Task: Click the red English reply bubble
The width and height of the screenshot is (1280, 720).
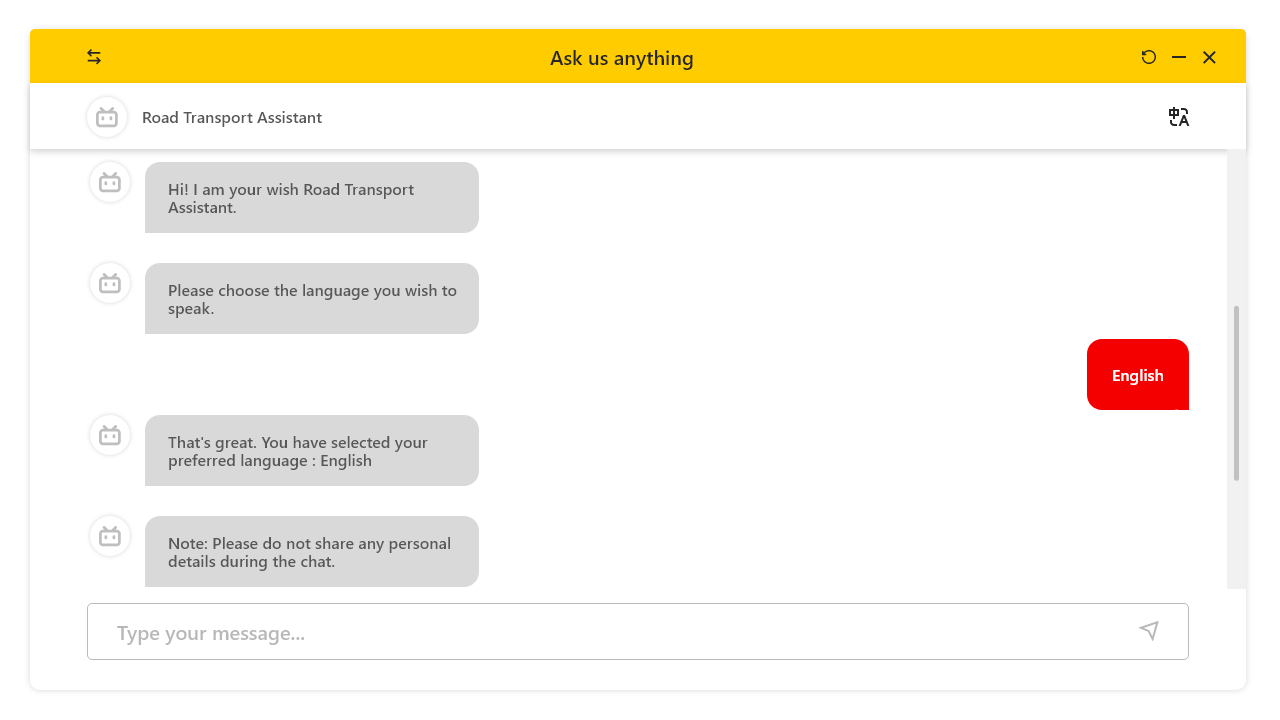Action: coord(1137,375)
